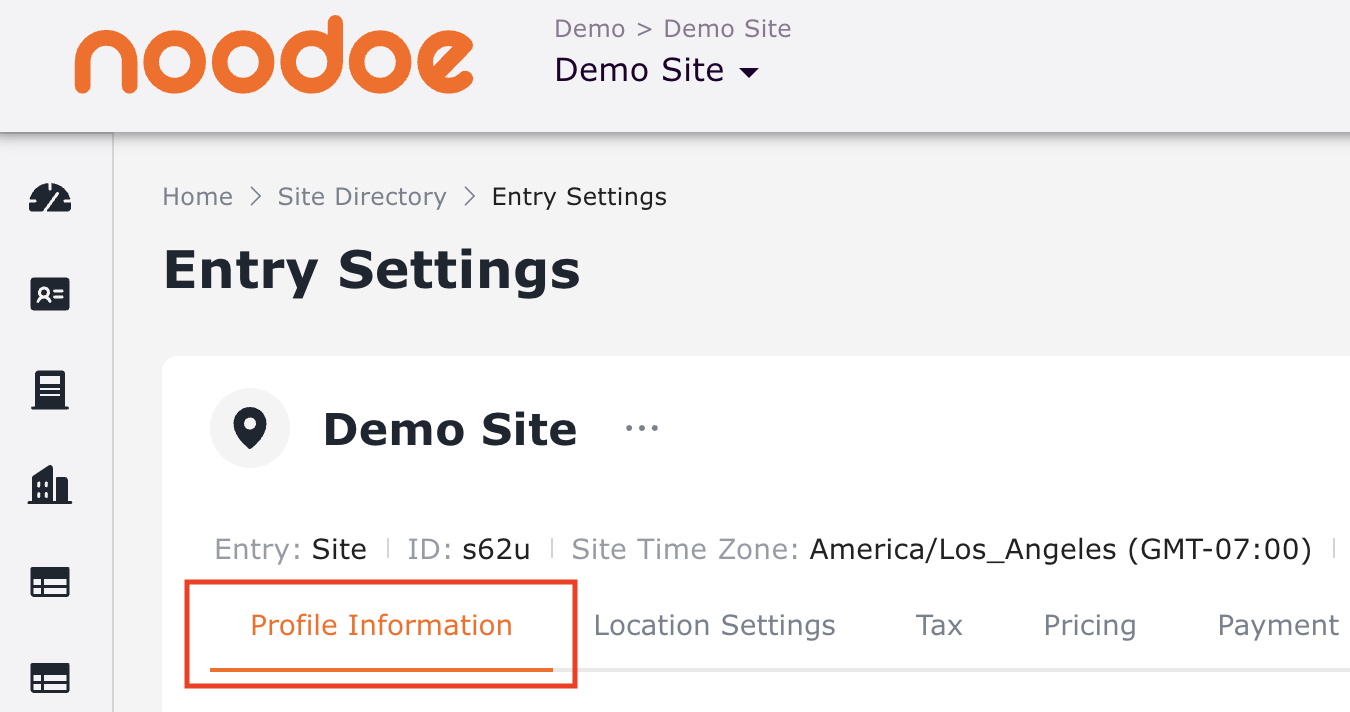The height and width of the screenshot is (712, 1350).
Task: Navigate to Home in the breadcrumb
Action: tap(198, 197)
